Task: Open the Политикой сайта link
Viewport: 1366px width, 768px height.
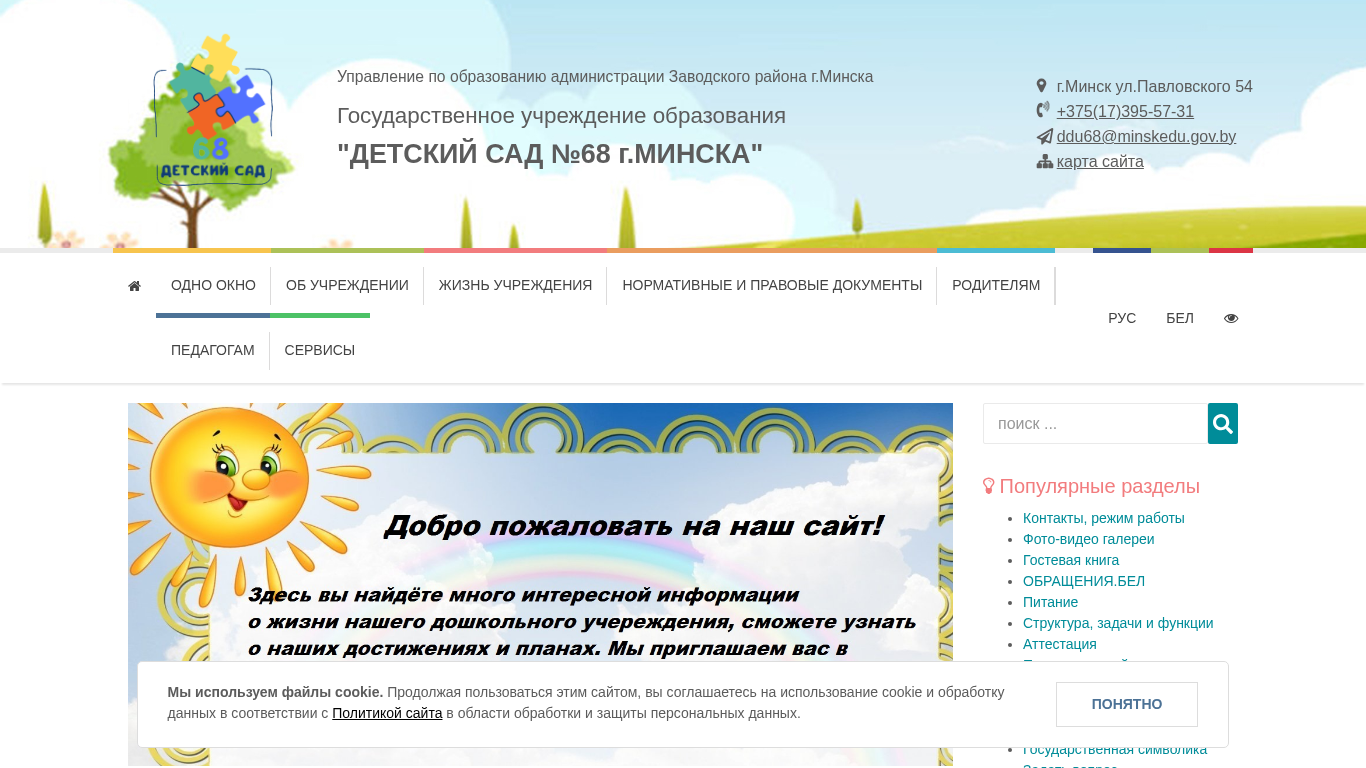Action: (x=387, y=713)
